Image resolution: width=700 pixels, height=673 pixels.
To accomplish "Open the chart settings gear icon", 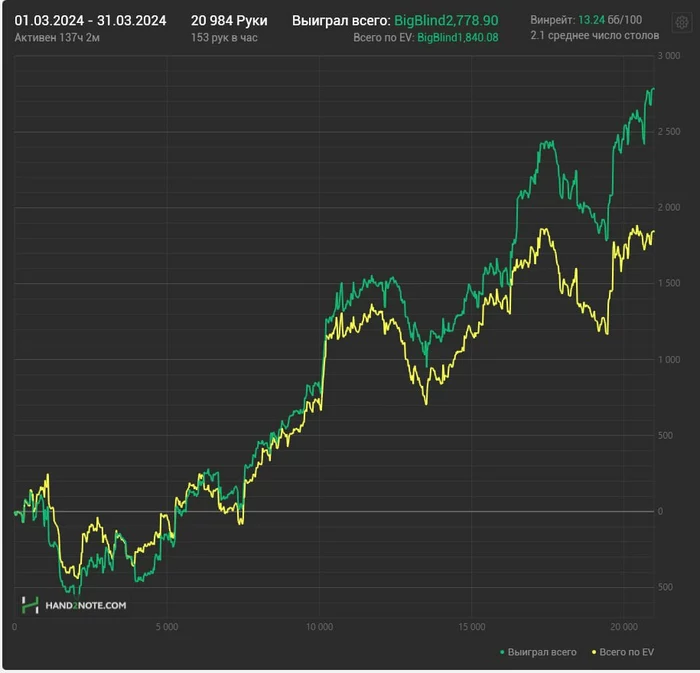I will click(681, 22).
